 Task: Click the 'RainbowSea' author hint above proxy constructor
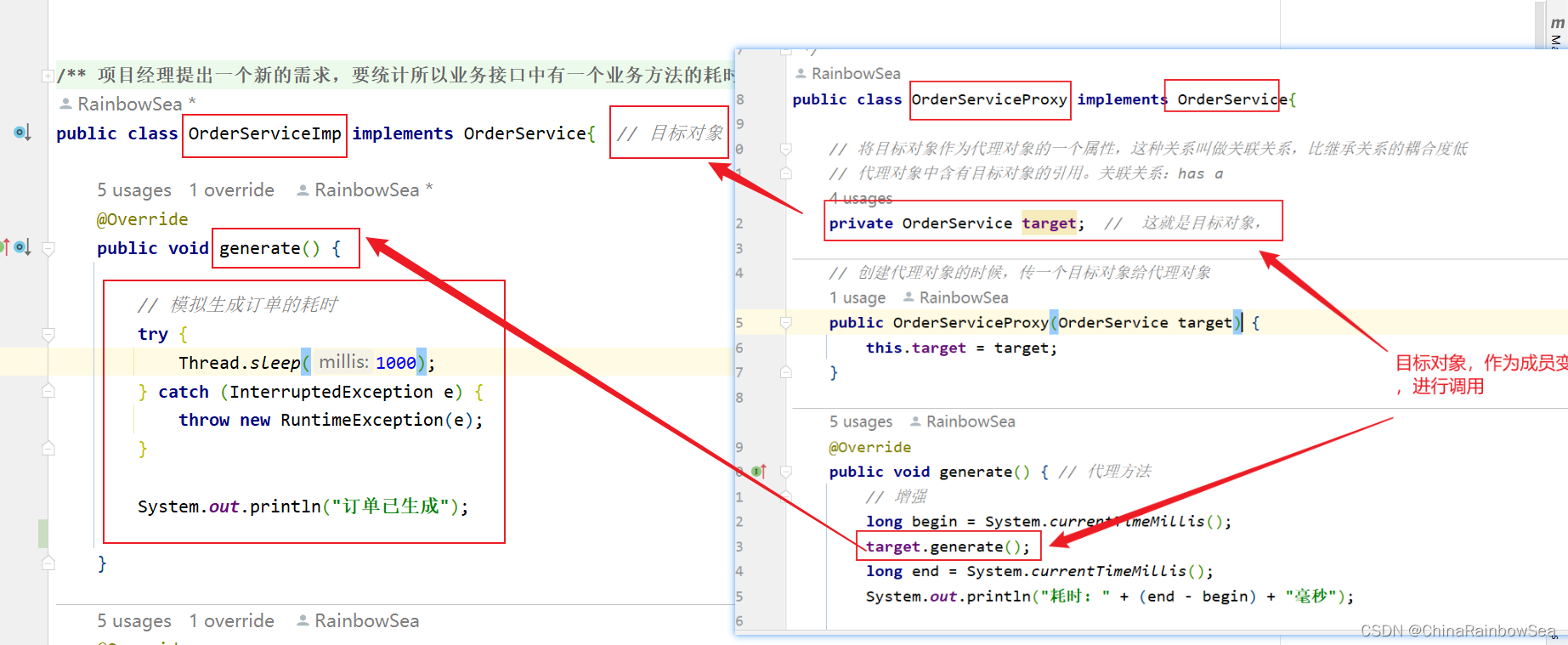[955, 297]
